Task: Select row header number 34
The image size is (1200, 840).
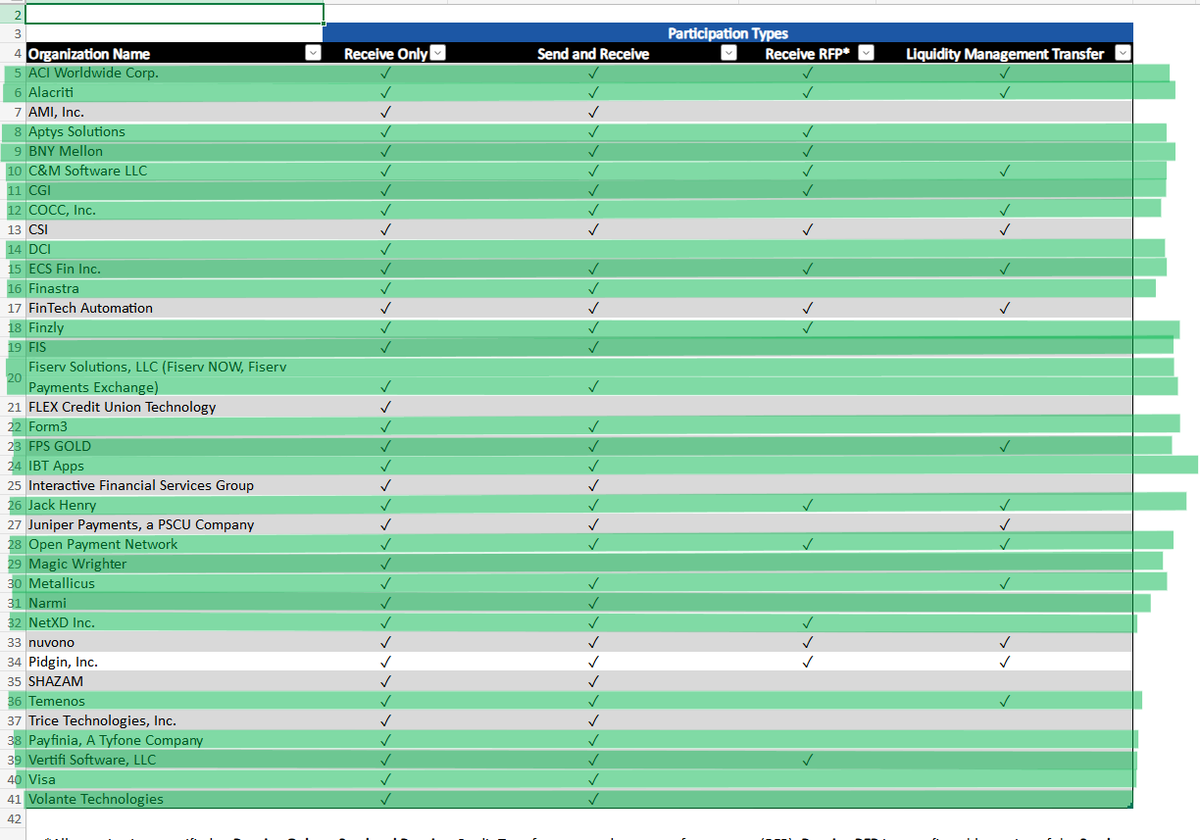Action: point(12,661)
